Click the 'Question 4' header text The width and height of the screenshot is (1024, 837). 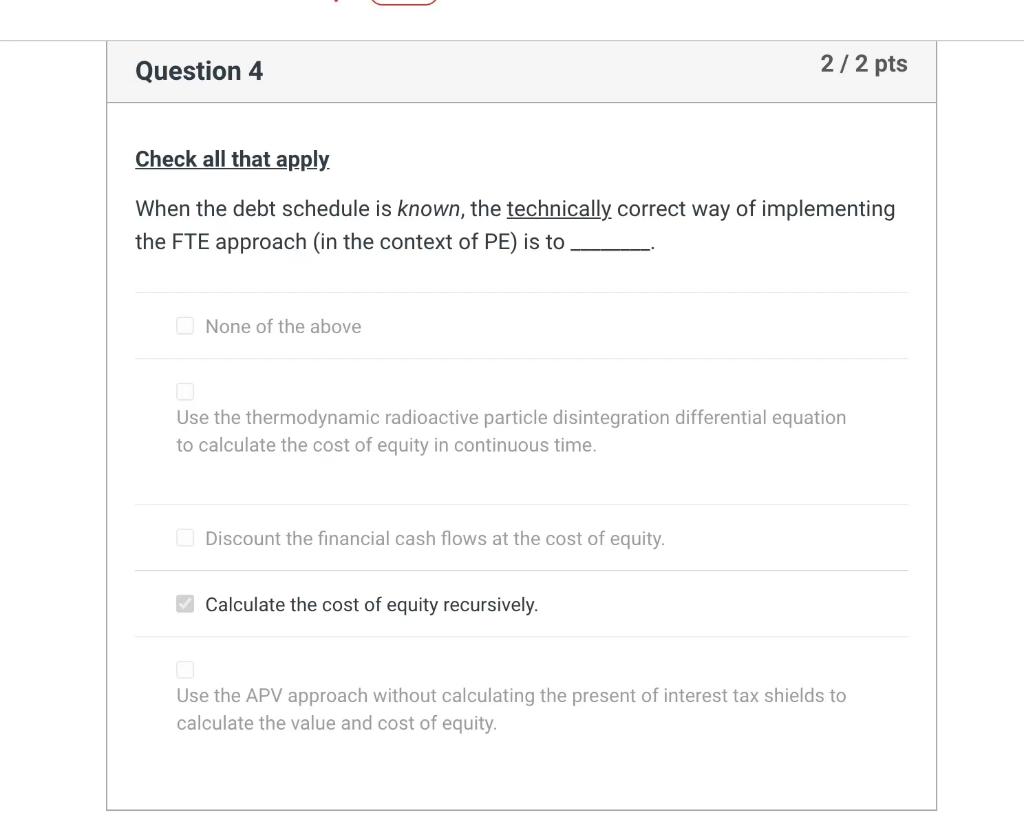199,71
